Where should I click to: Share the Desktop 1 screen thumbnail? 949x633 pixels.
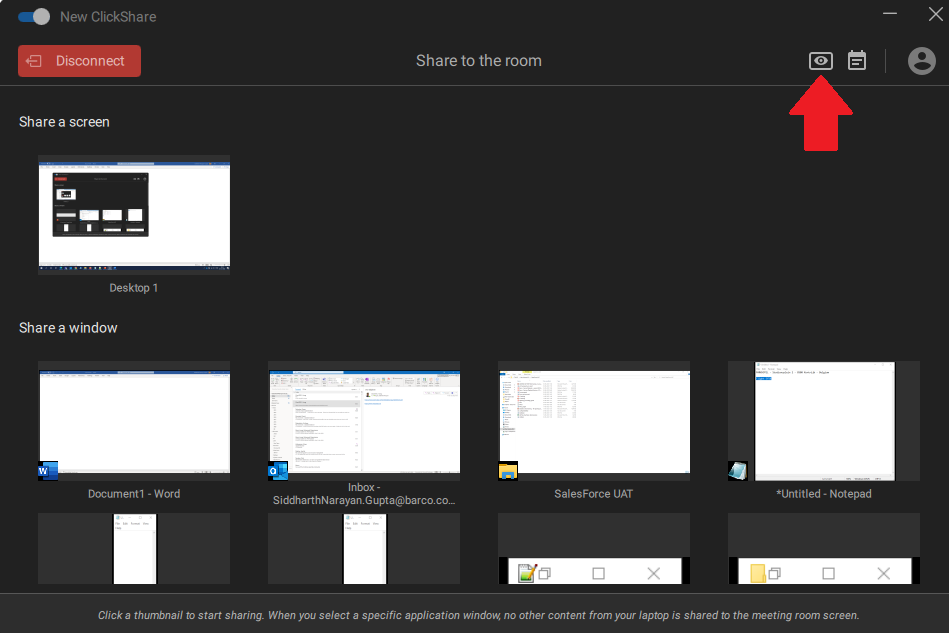coord(134,215)
